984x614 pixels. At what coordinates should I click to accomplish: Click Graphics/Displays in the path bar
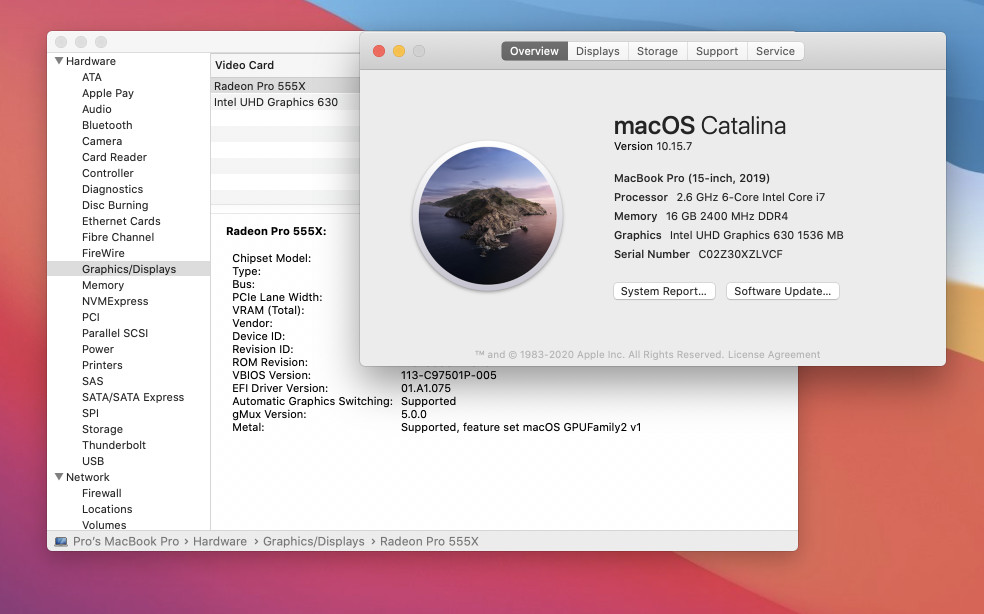click(x=314, y=541)
